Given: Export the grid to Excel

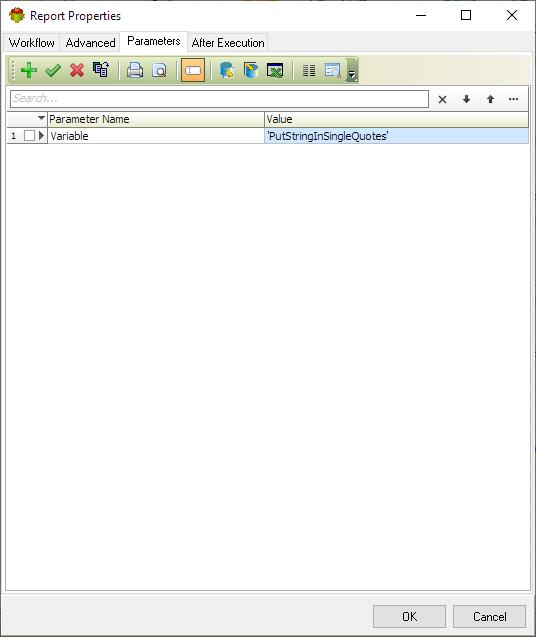Looking at the screenshot, I should (275, 70).
